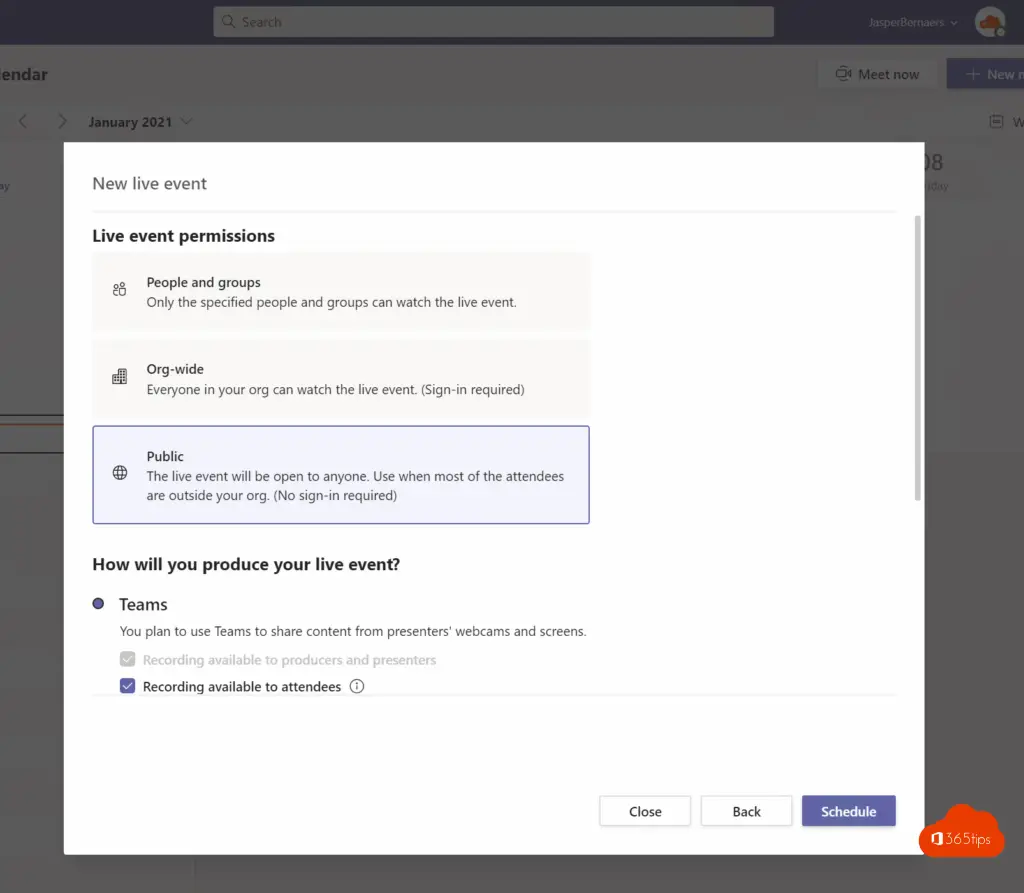Open info icon next to attendee recording

click(357, 686)
